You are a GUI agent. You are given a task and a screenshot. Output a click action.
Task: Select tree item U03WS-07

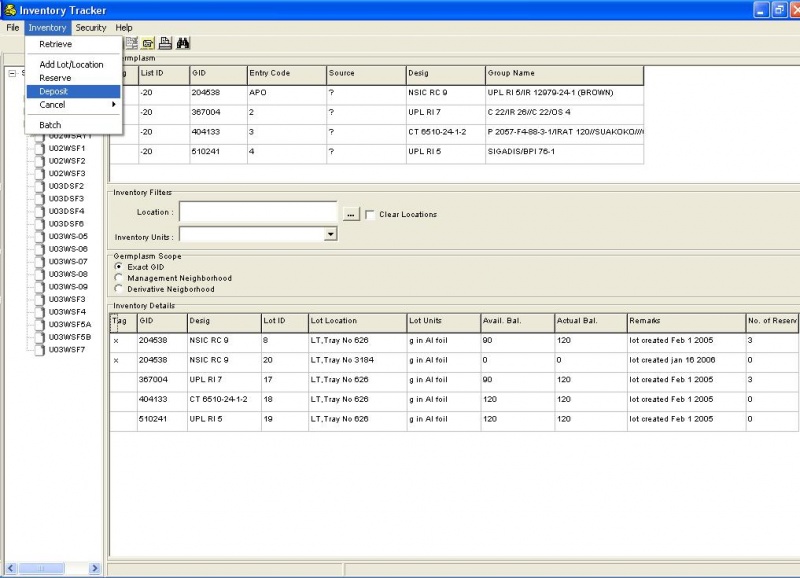pyautogui.click(x=68, y=262)
